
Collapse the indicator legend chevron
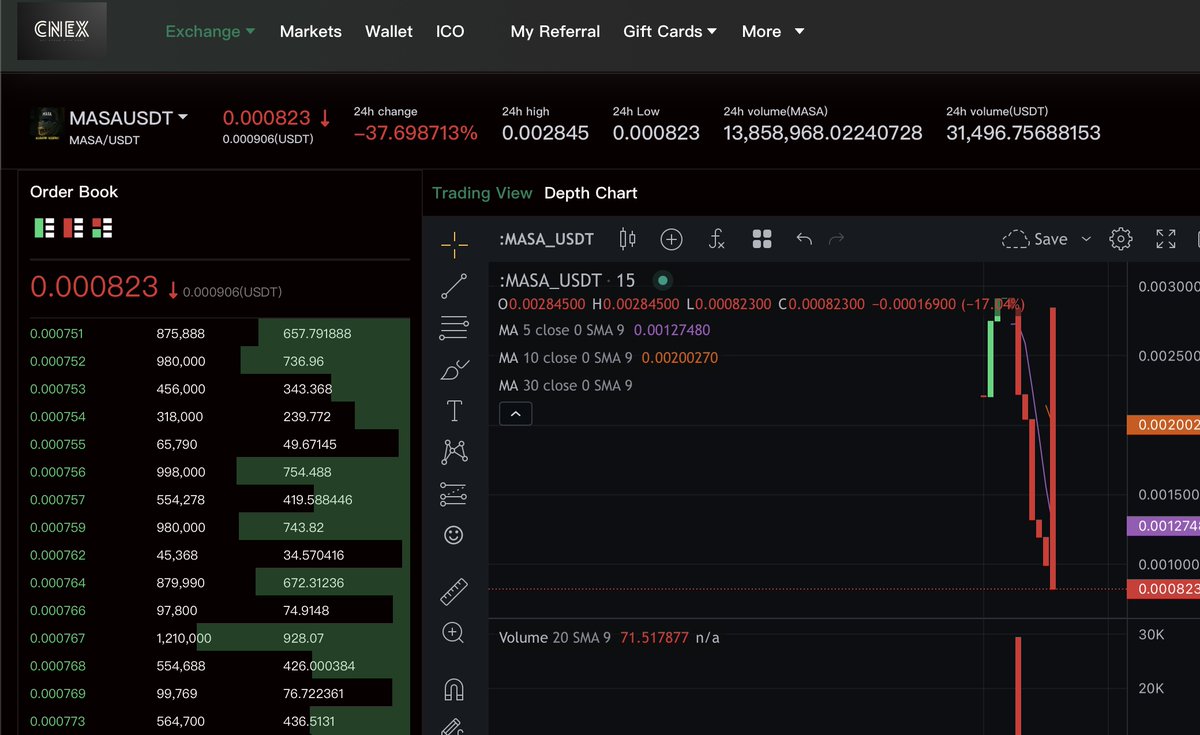point(515,413)
